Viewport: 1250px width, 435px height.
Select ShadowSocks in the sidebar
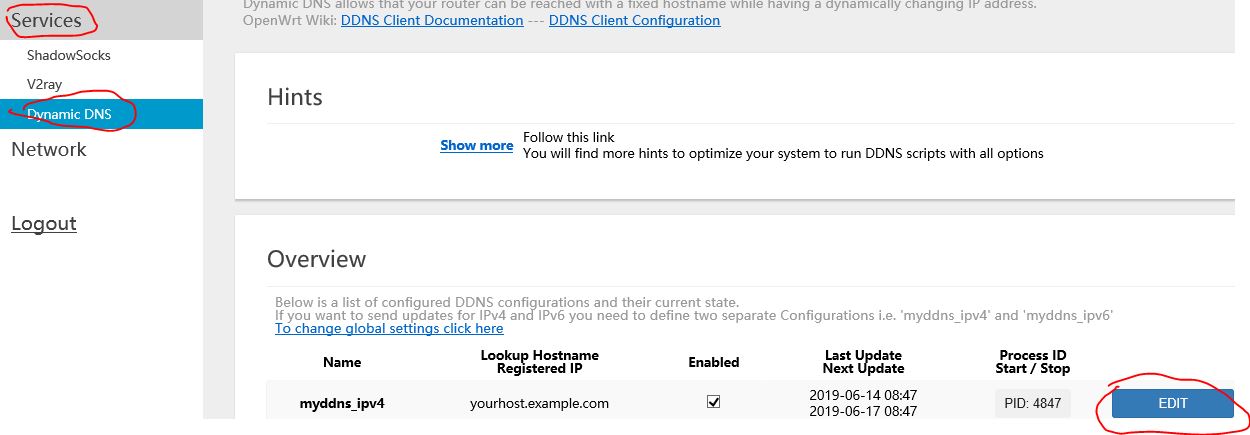(x=68, y=56)
